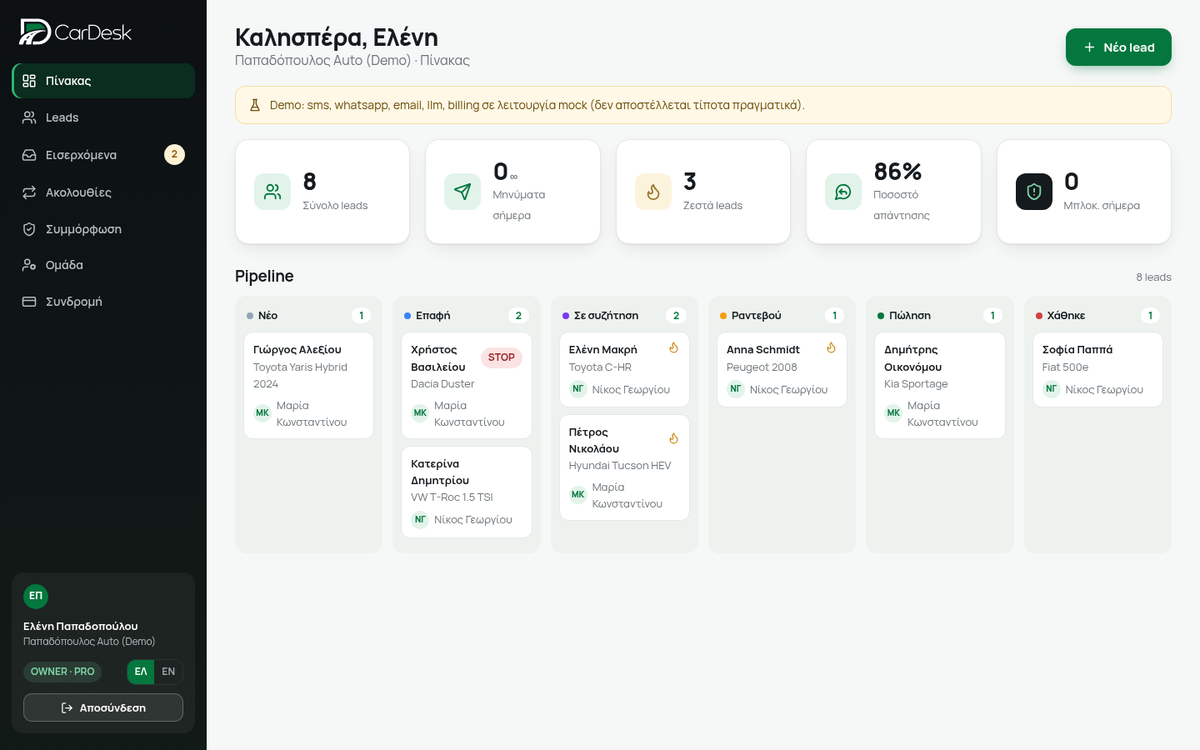Click the Συνδρομή credit card icon
The image size is (1200, 750).
click(30, 301)
